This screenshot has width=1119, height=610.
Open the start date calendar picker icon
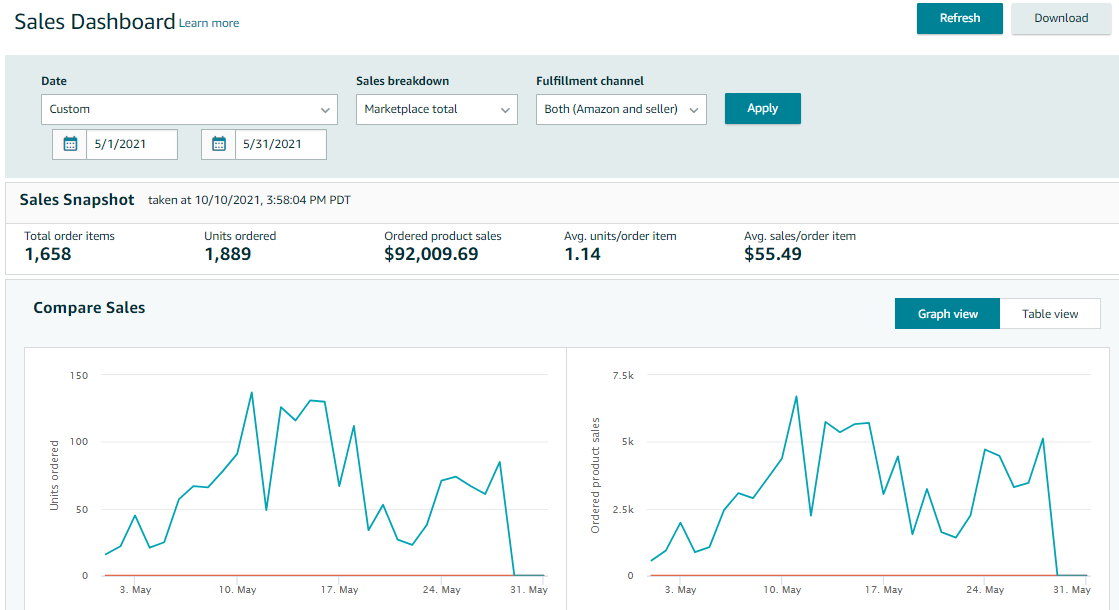tap(70, 144)
